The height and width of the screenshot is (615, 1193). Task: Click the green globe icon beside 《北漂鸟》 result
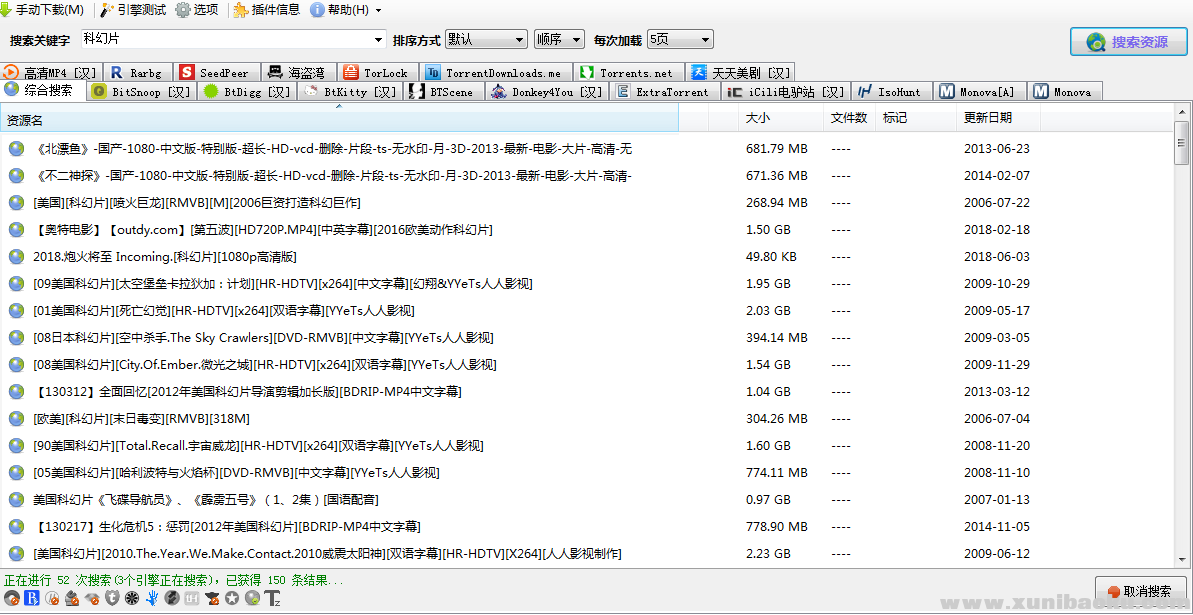pos(15,148)
